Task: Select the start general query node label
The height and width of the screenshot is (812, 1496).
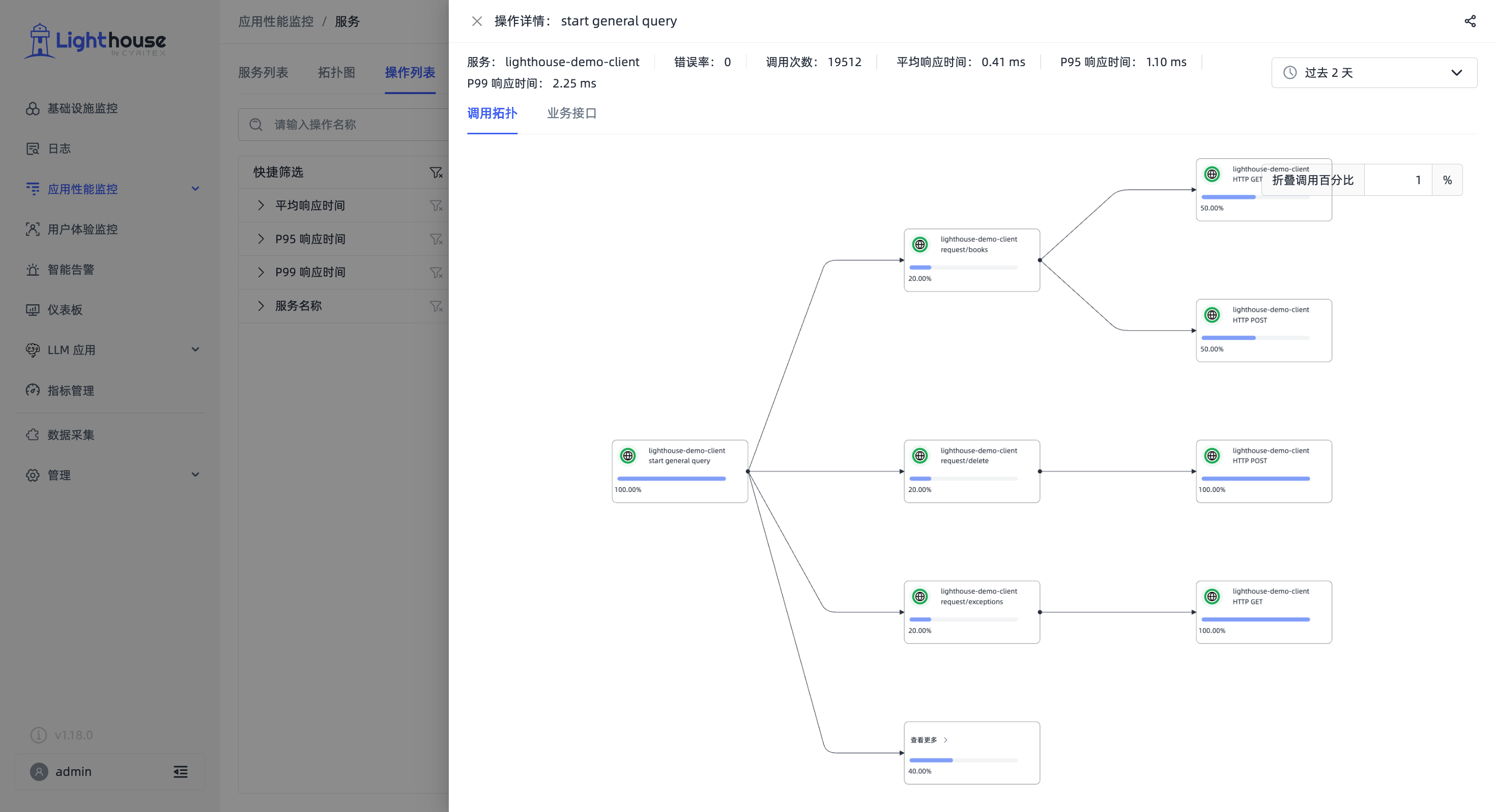Action: point(679,460)
